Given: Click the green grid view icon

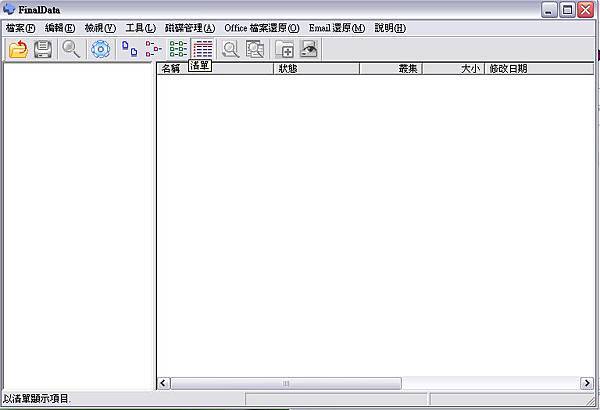Looking at the screenshot, I should pos(178,49).
